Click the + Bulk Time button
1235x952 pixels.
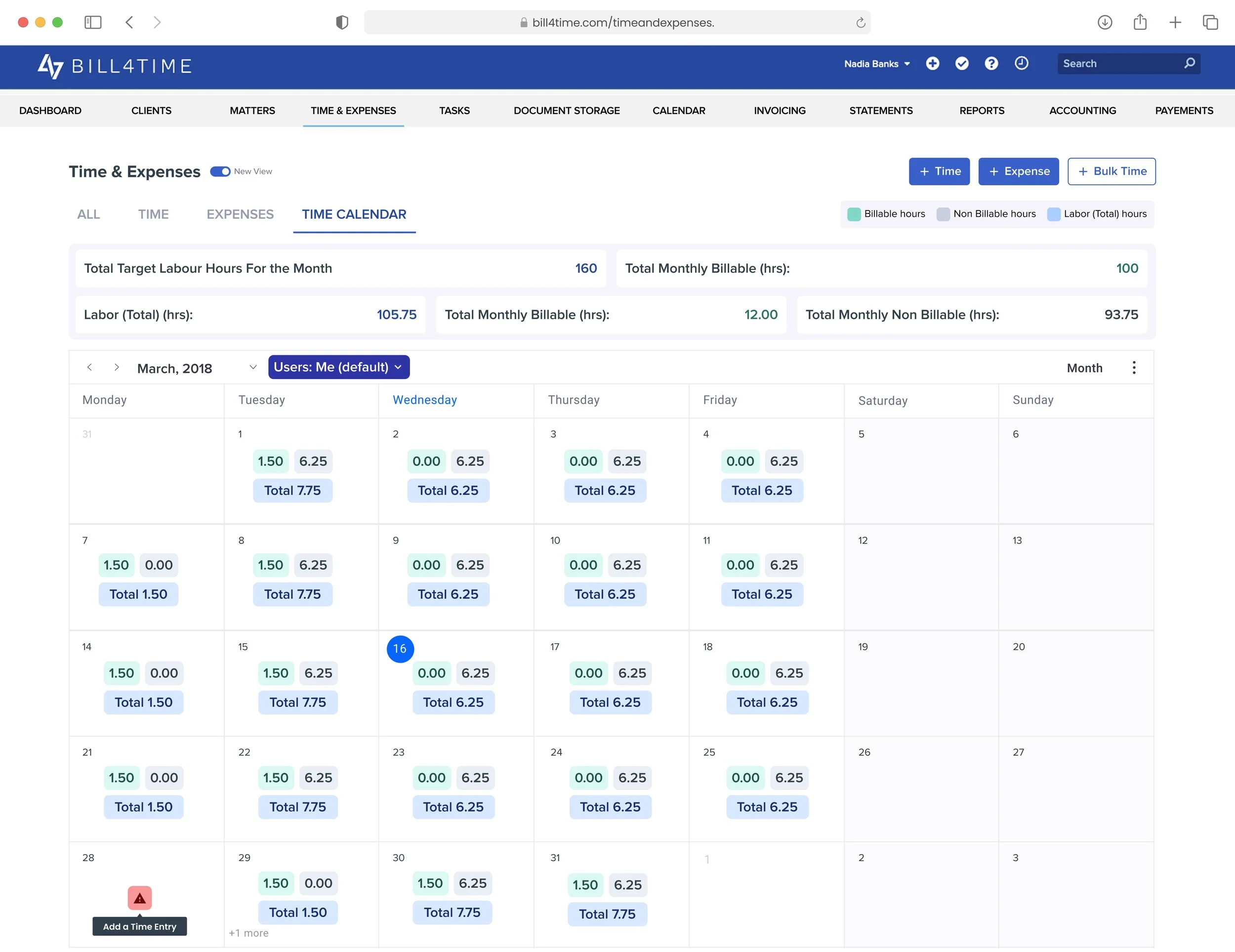point(1111,171)
